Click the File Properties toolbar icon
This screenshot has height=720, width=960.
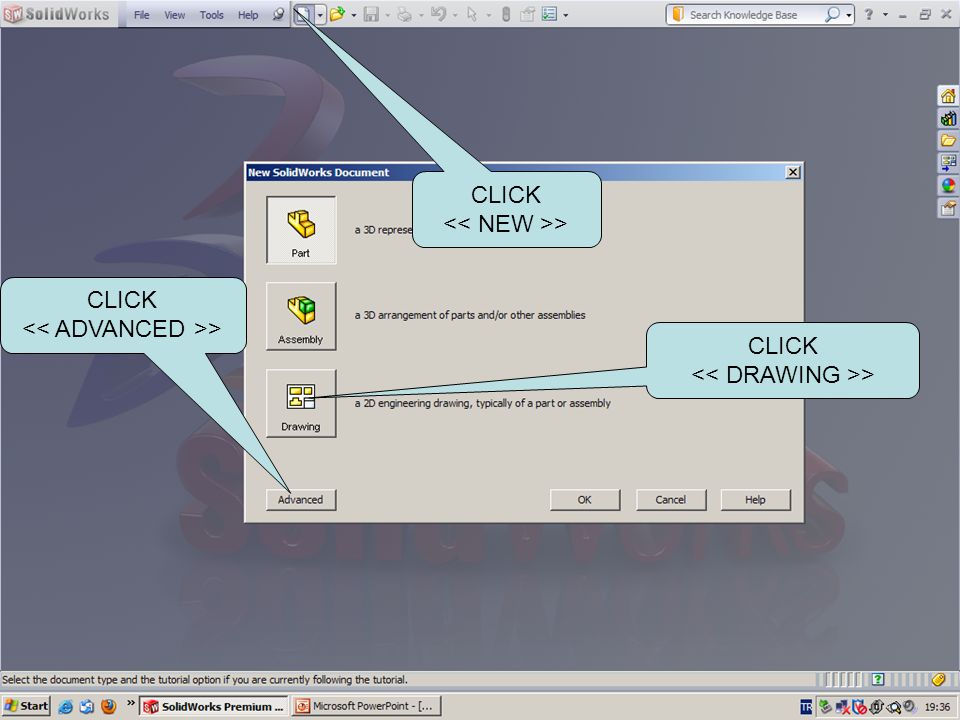527,14
